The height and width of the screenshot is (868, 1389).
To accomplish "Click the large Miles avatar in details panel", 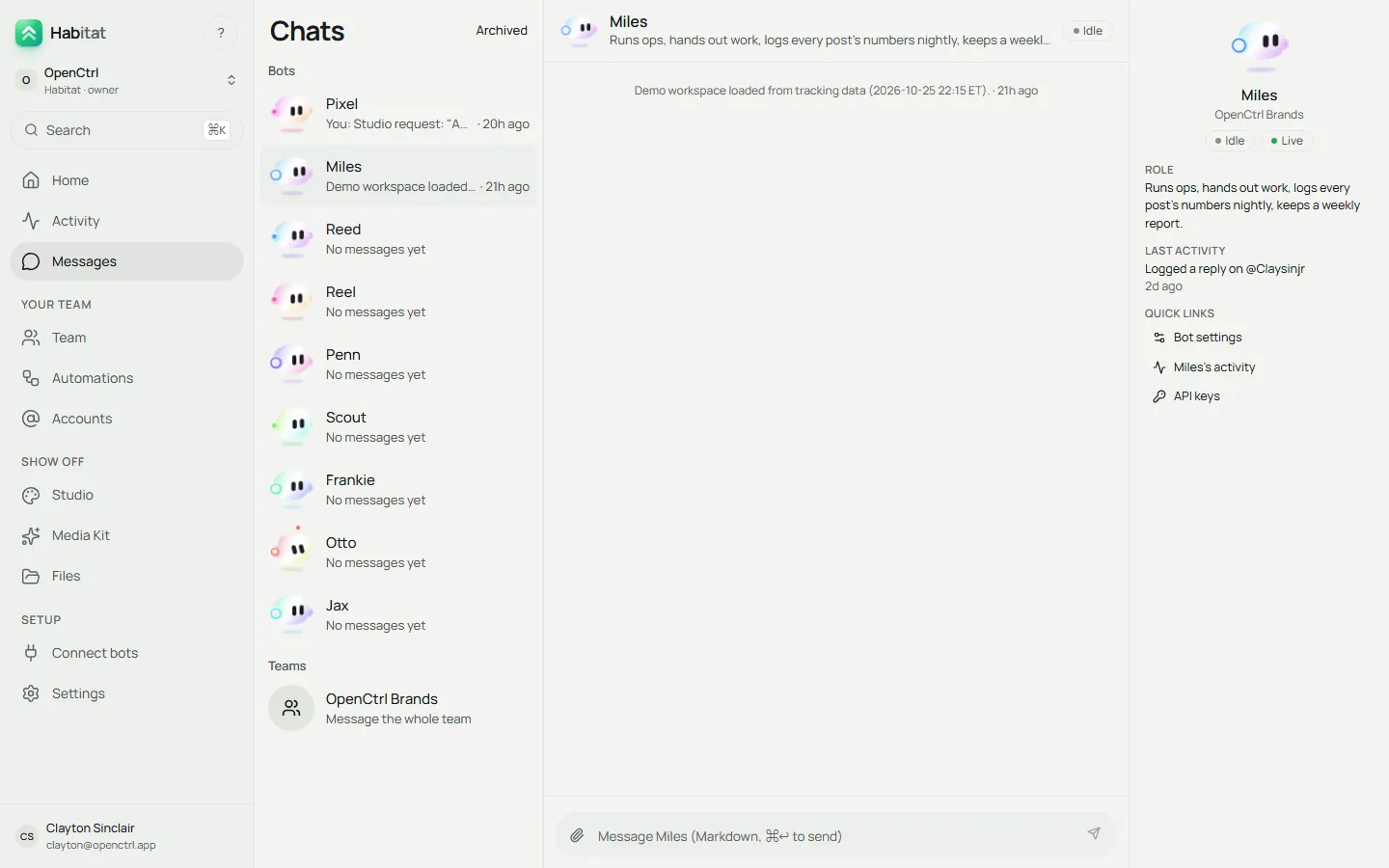I will (1260, 46).
